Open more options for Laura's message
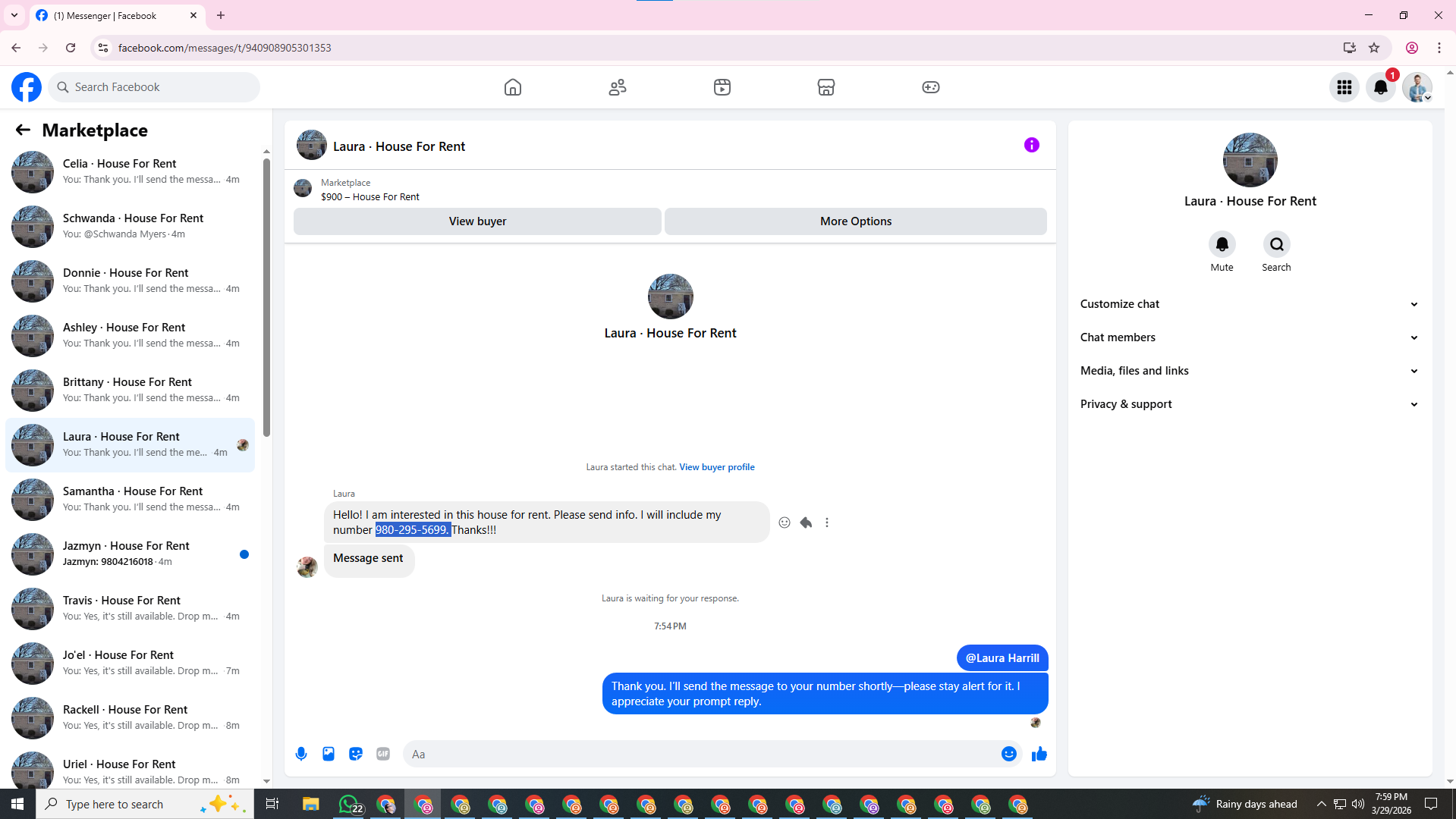This screenshot has width=1456, height=819. click(827, 522)
